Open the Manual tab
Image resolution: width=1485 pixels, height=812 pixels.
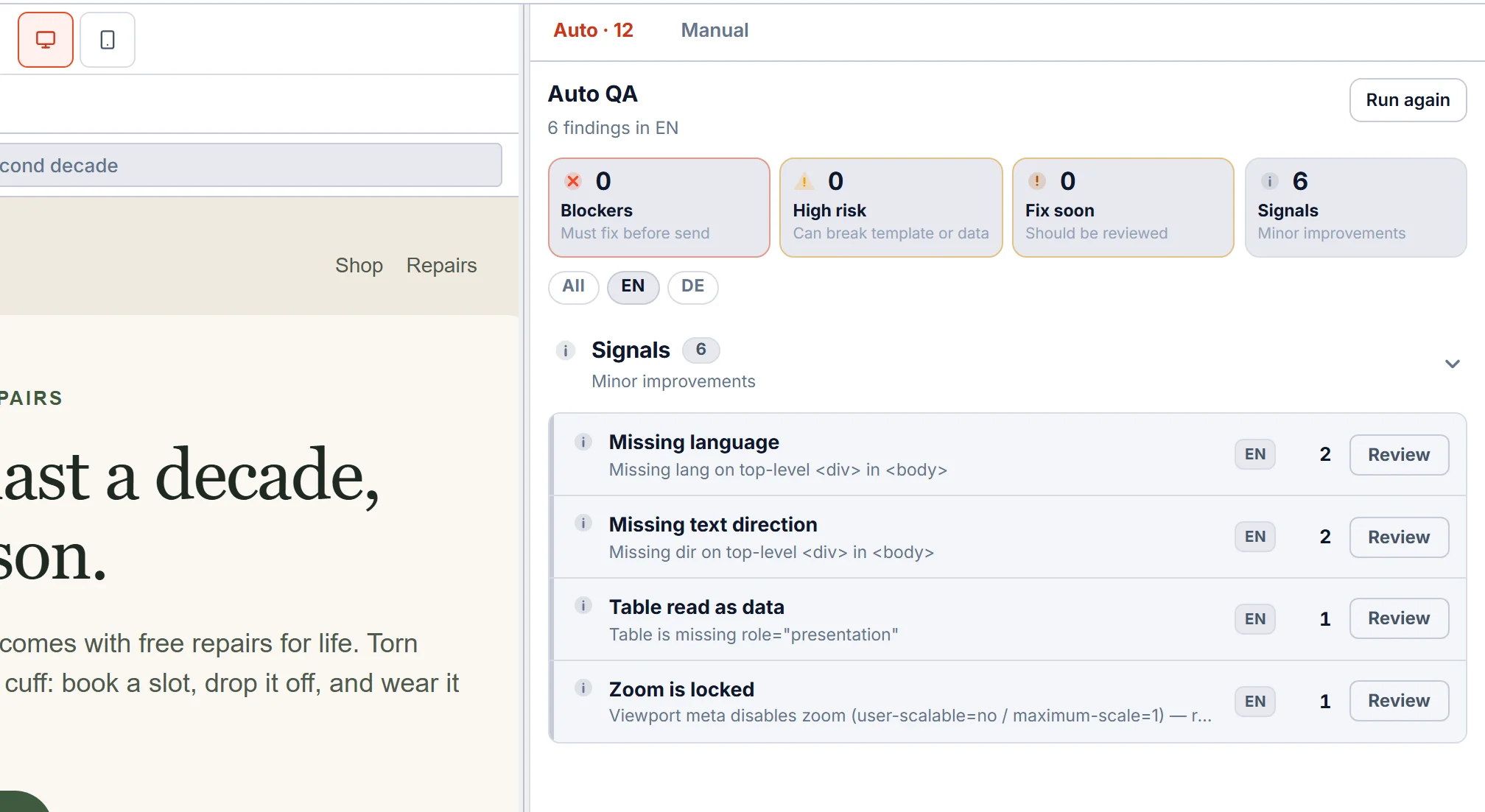714,30
